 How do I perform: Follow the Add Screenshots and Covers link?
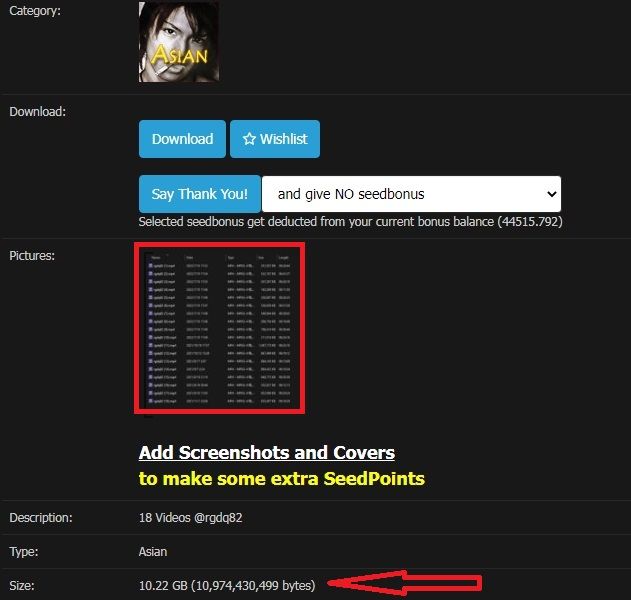tap(266, 452)
